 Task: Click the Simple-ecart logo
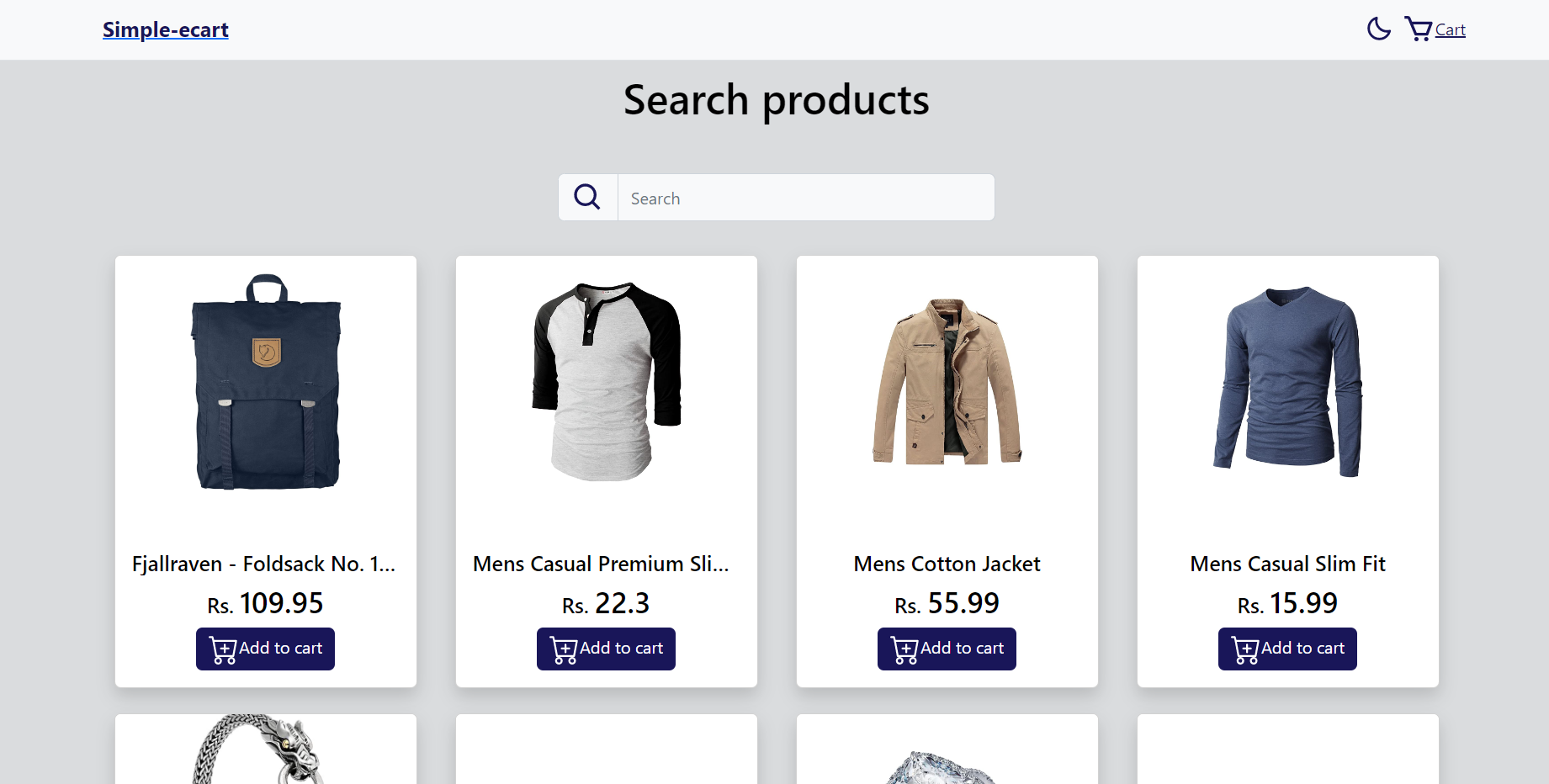(x=165, y=29)
